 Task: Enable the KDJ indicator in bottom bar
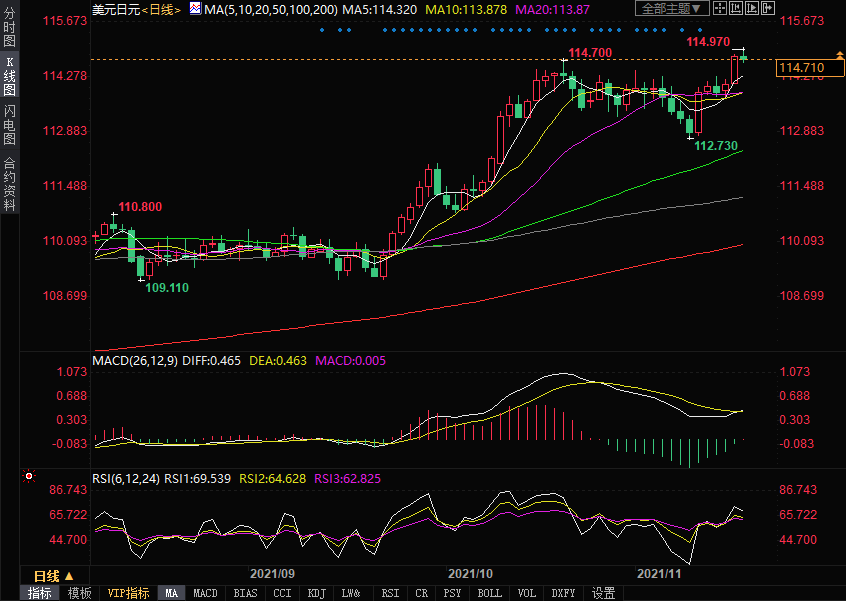tap(316, 593)
